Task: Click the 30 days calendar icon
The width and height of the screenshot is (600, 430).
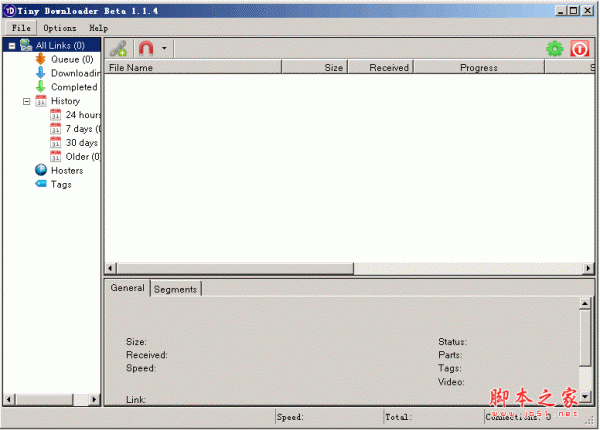Action: (x=55, y=143)
